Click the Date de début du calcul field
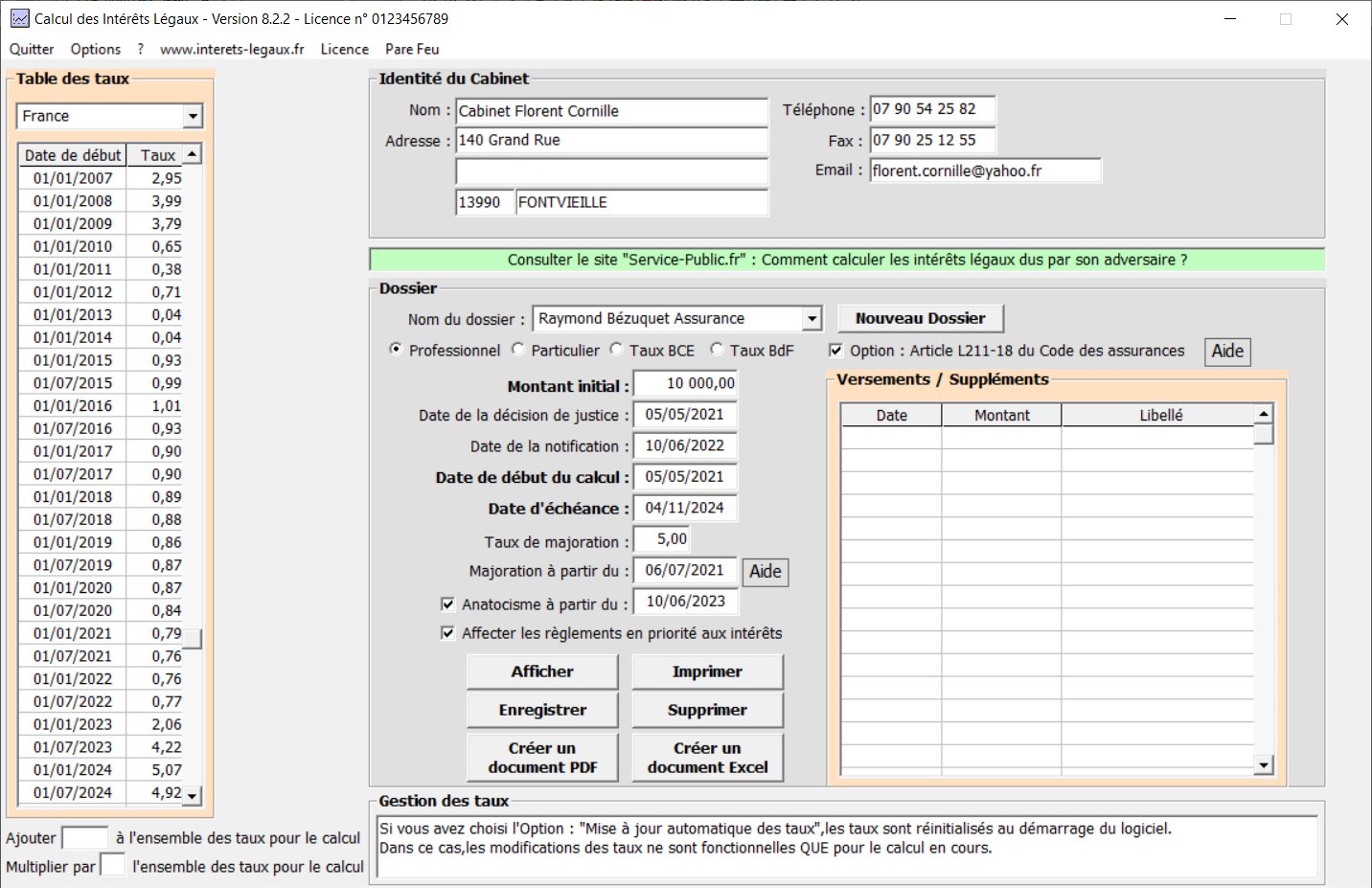1372x888 pixels. point(686,477)
